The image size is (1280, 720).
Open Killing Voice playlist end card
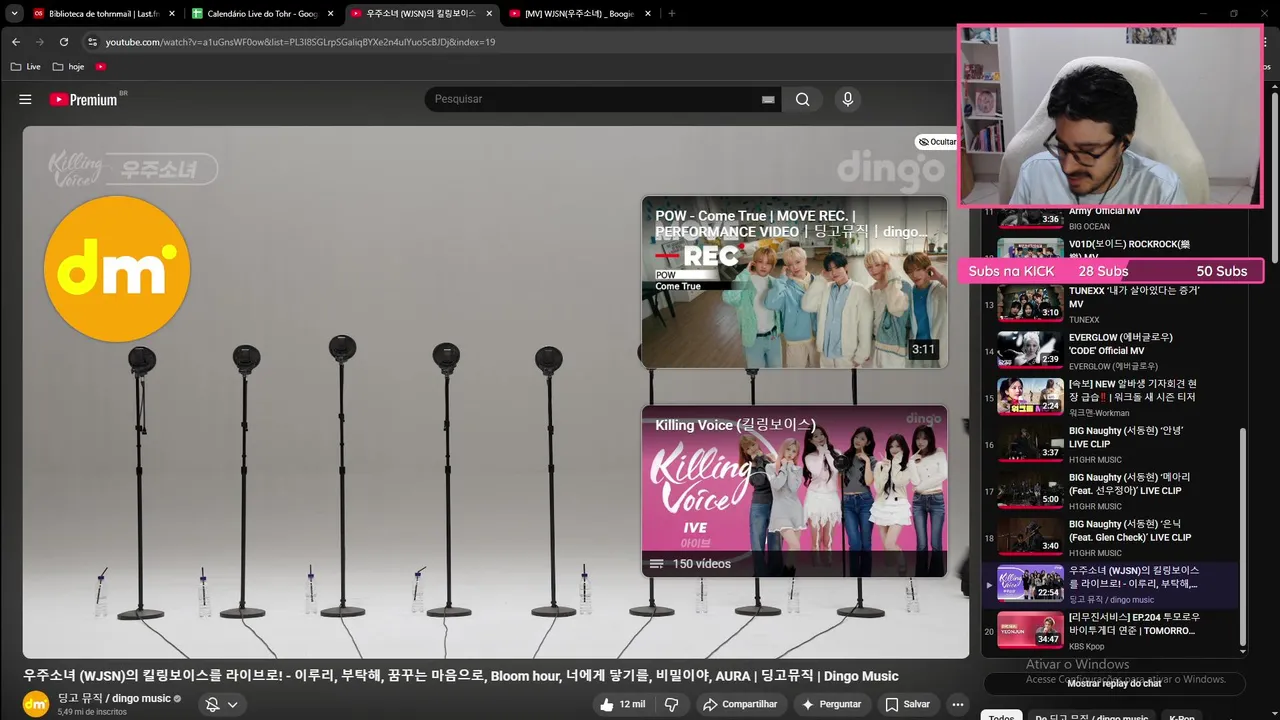tap(794, 491)
